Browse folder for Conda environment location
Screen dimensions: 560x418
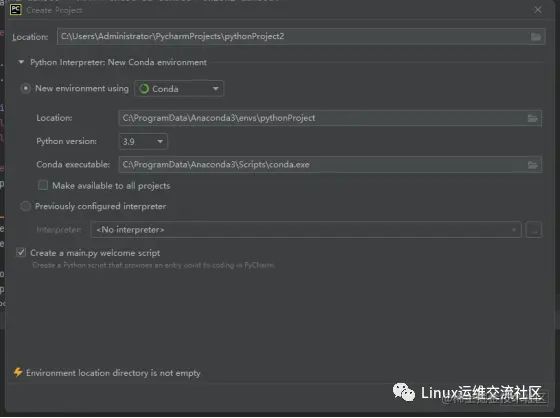(x=532, y=118)
